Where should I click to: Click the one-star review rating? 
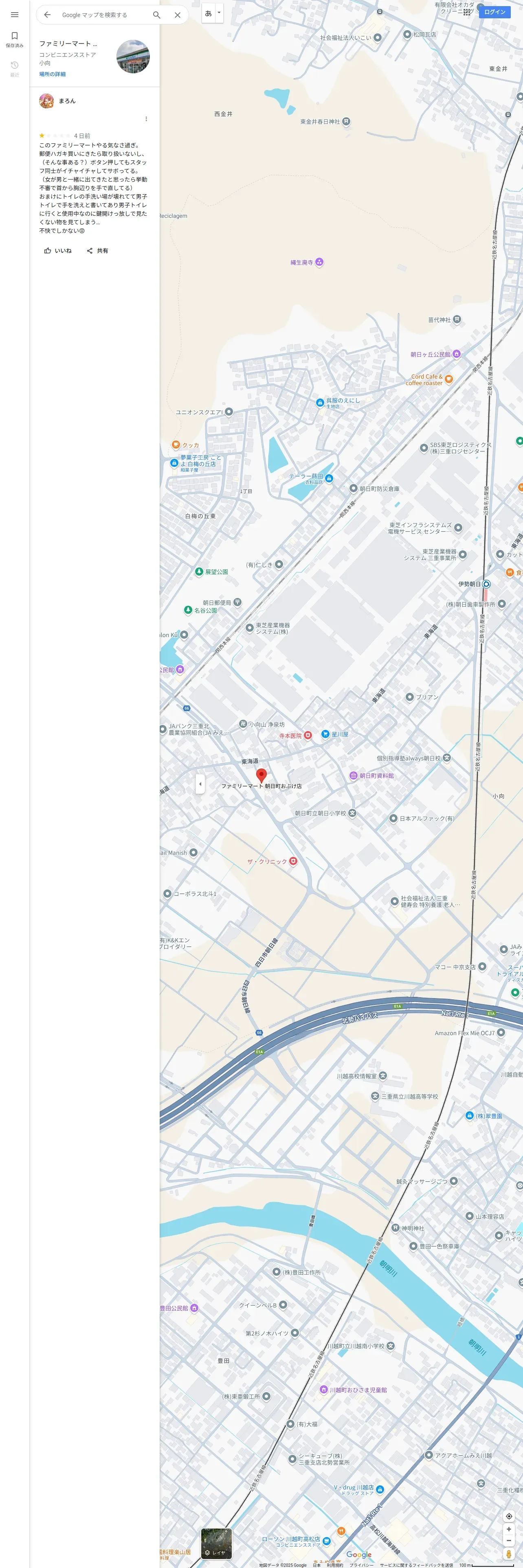click(x=54, y=136)
